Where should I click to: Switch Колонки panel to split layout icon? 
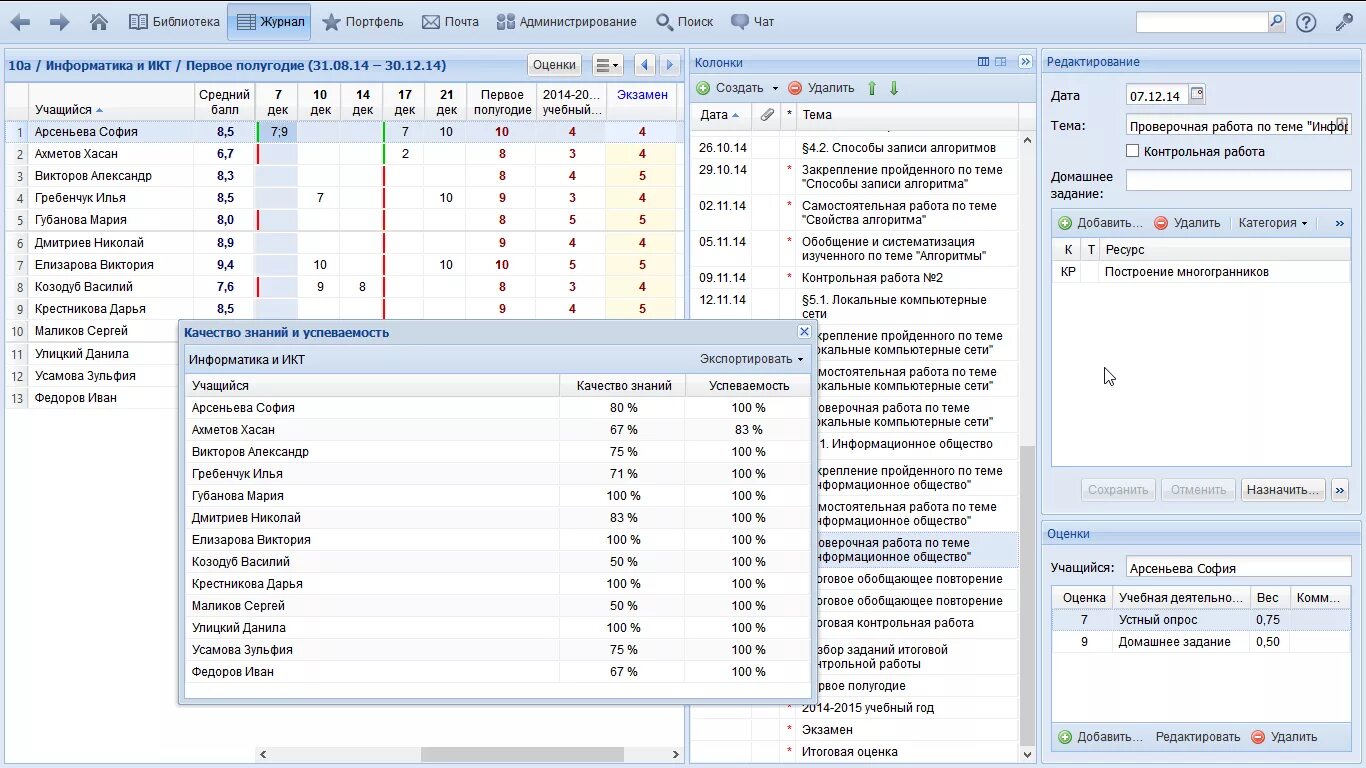click(x=1001, y=62)
